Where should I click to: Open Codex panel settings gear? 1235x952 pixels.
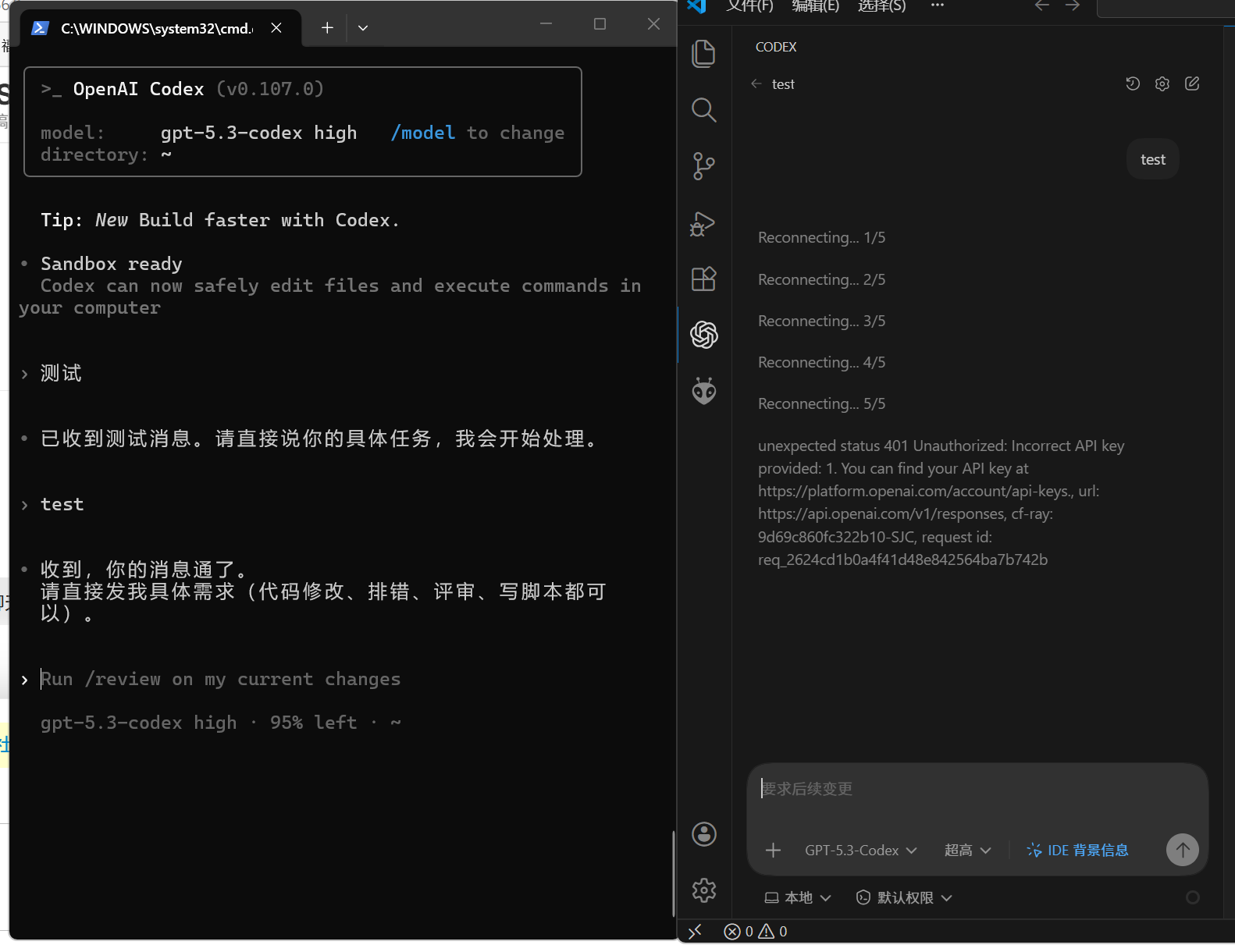[x=1162, y=83]
